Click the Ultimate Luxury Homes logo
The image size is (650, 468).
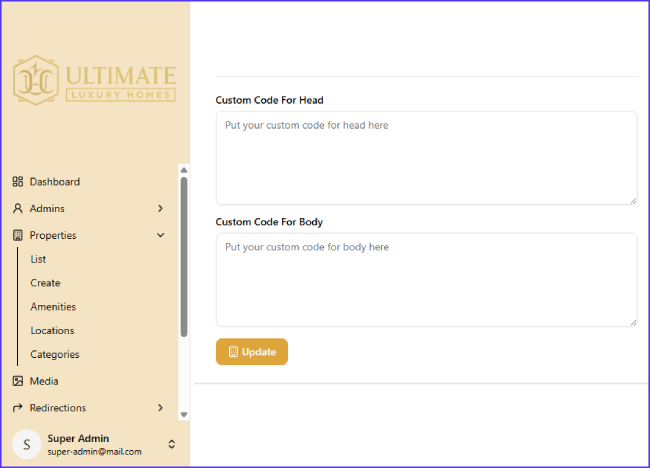click(x=95, y=80)
